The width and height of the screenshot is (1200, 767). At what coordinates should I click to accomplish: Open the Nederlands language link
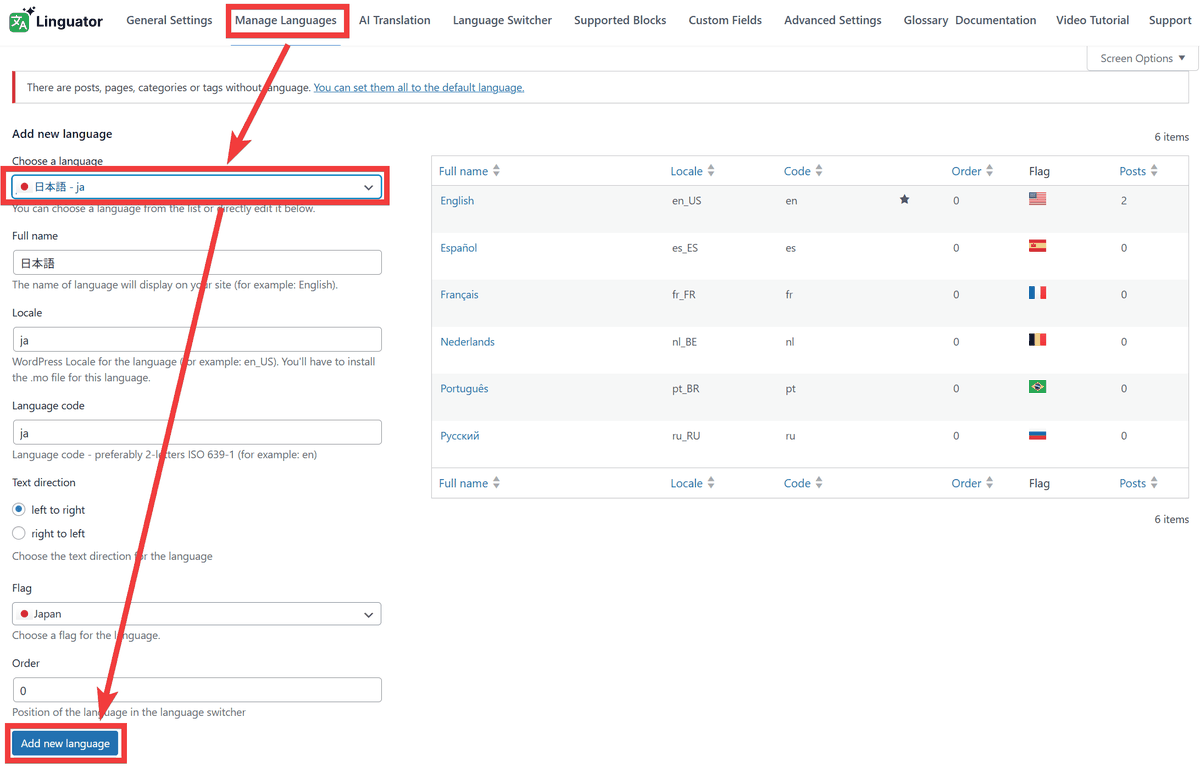(x=467, y=342)
